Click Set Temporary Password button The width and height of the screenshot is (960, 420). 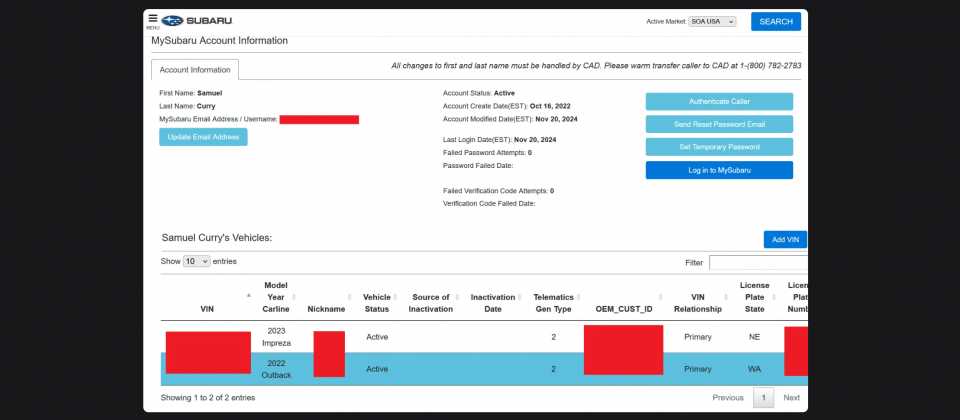(719, 147)
